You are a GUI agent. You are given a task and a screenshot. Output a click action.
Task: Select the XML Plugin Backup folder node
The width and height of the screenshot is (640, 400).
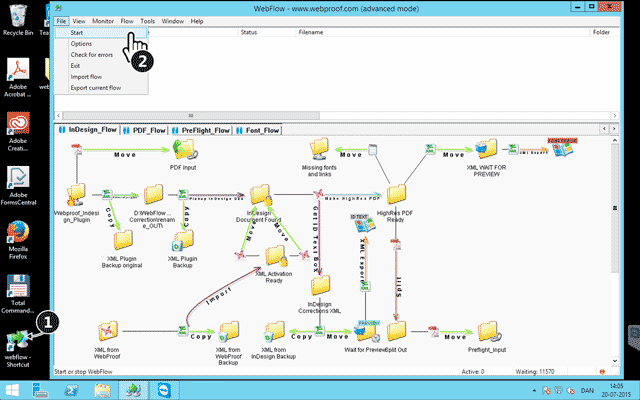[x=182, y=241]
